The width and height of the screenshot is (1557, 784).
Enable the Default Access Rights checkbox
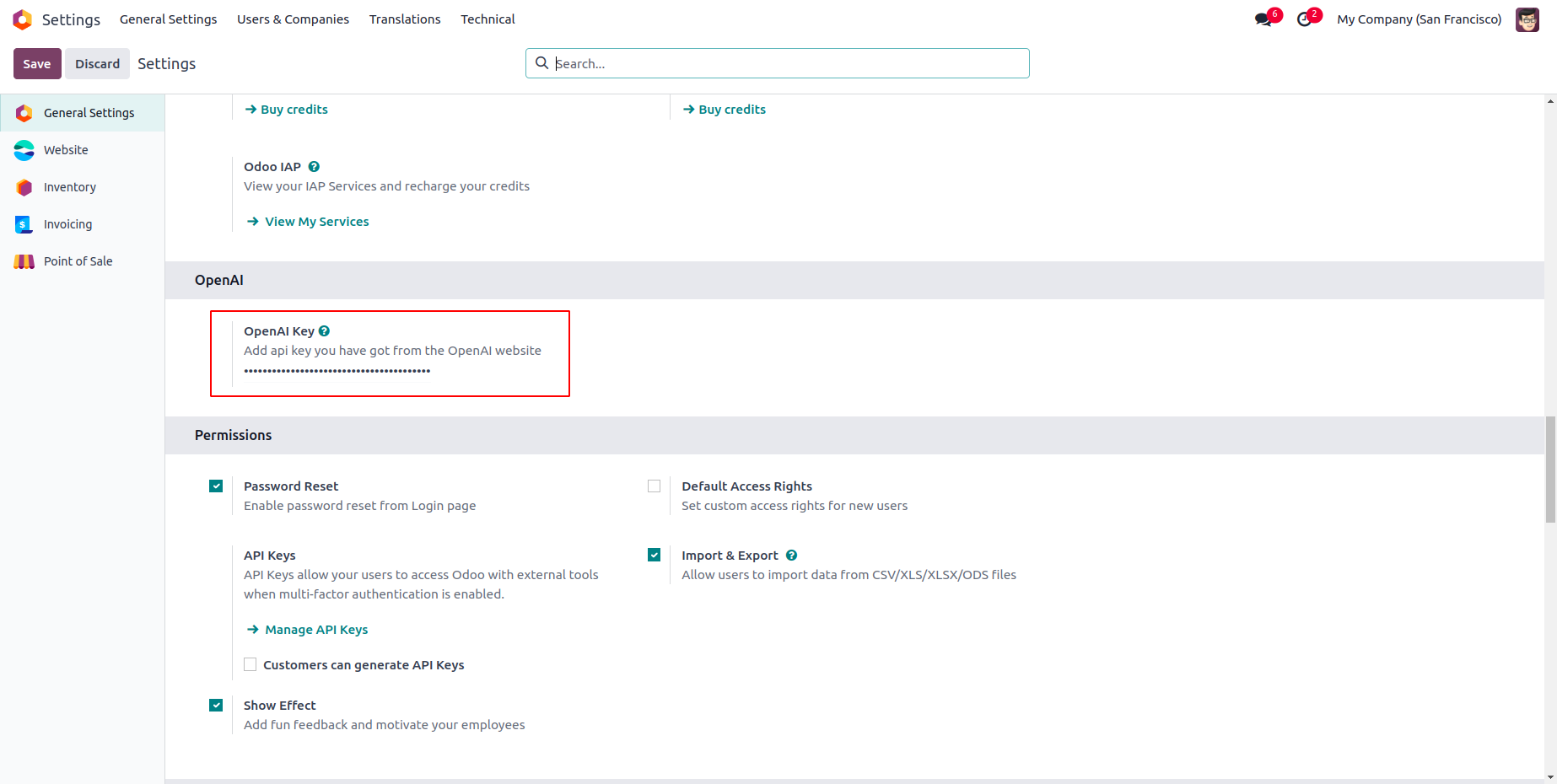click(654, 486)
